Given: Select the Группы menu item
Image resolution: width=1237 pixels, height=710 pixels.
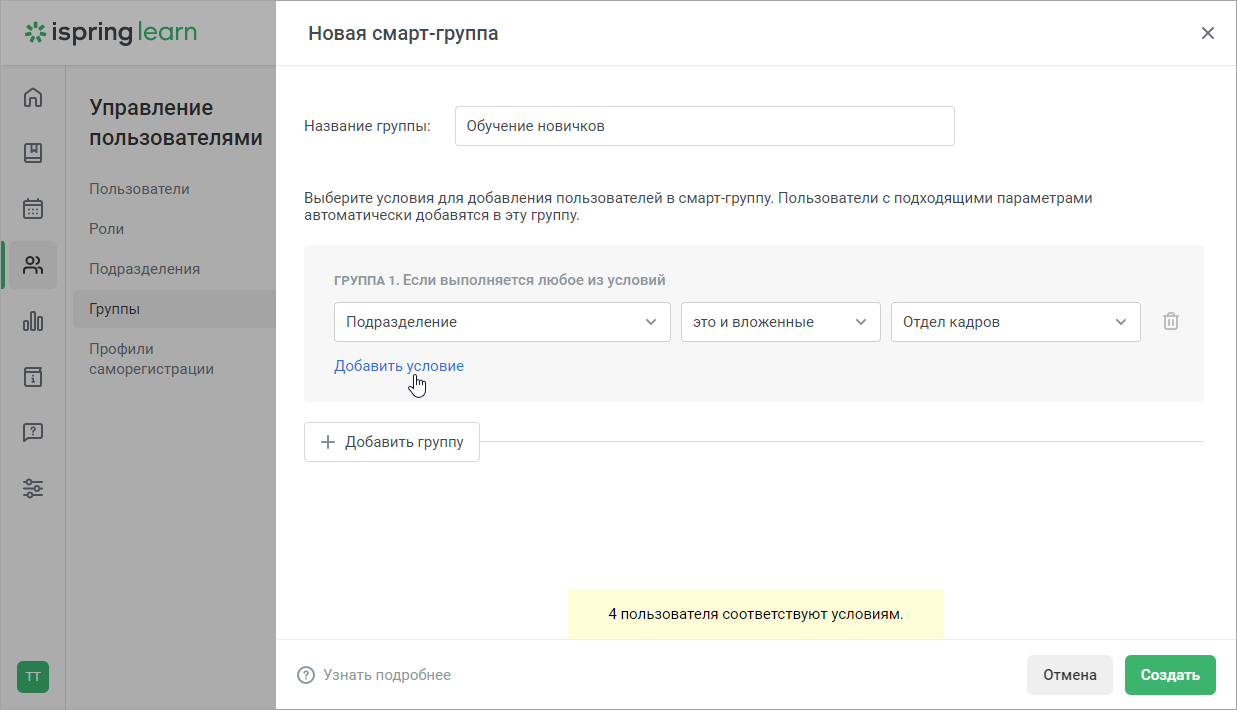Looking at the screenshot, I should tap(174, 309).
